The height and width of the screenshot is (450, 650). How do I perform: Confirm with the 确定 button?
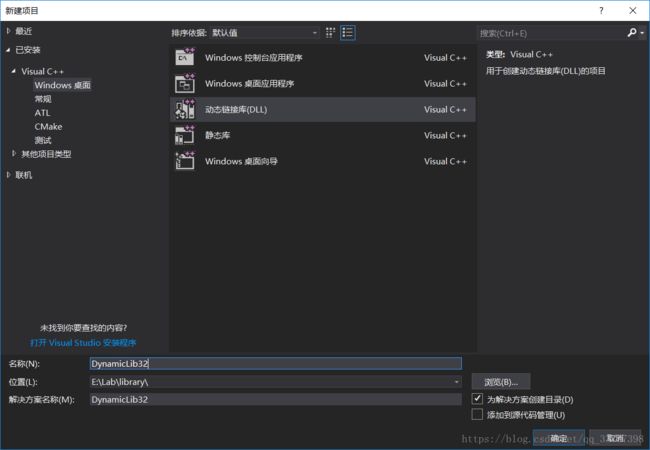click(558, 438)
